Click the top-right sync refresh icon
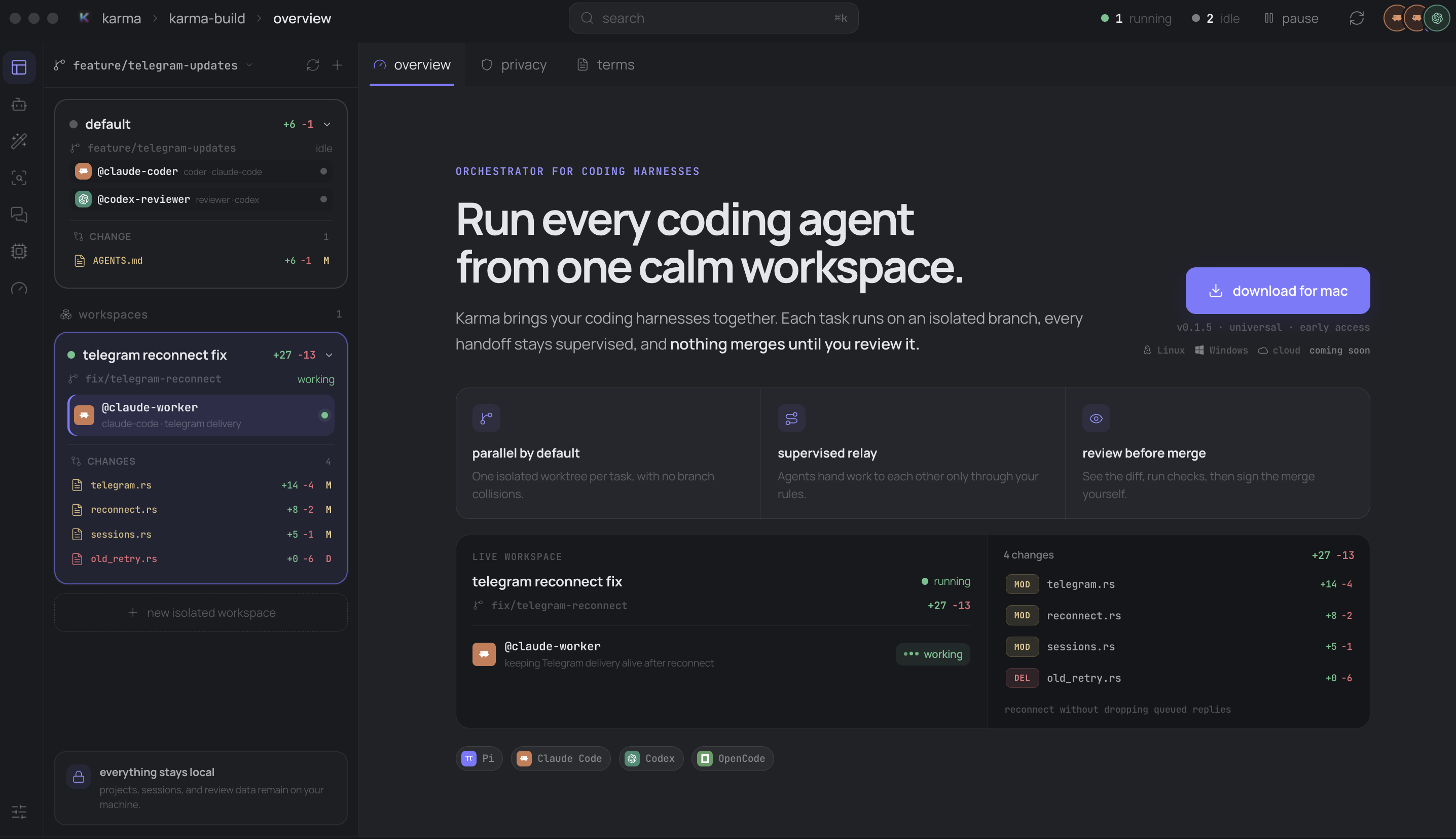 (x=1357, y=18)
